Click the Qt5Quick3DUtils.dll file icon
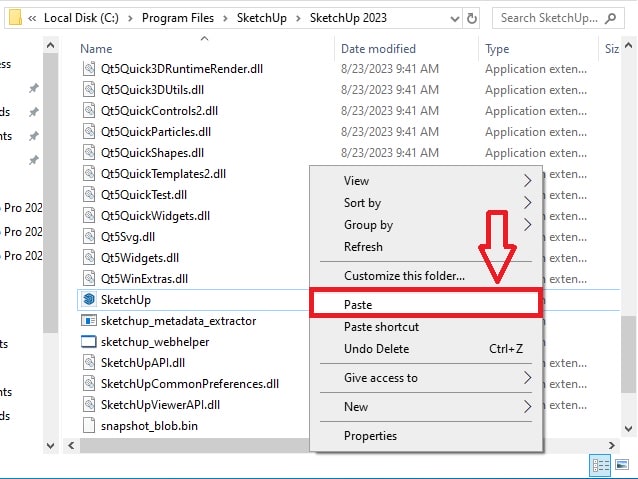The image size is (638, 479). [89, 90]
